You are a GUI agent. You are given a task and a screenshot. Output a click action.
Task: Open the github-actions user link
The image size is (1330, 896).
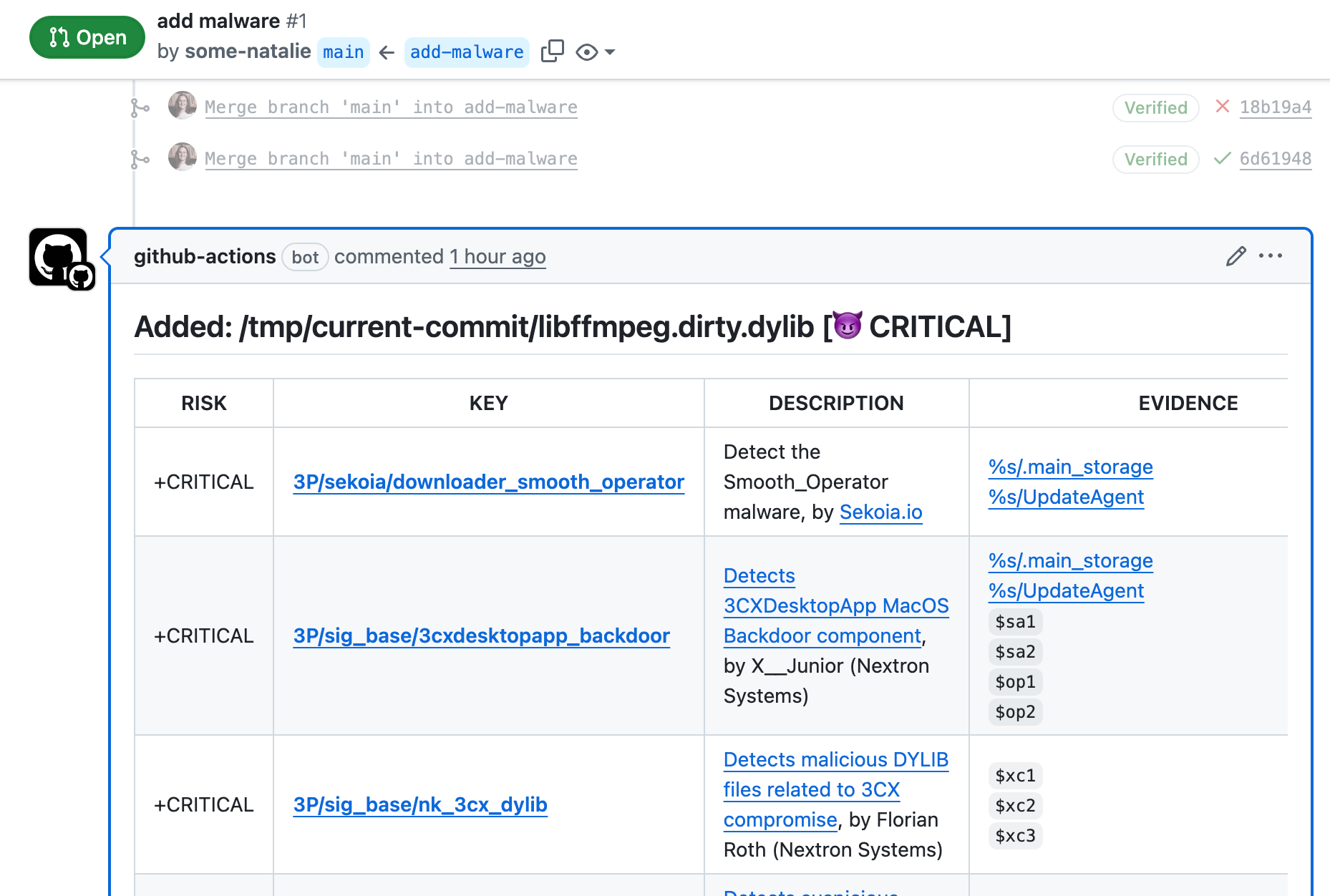205,257
